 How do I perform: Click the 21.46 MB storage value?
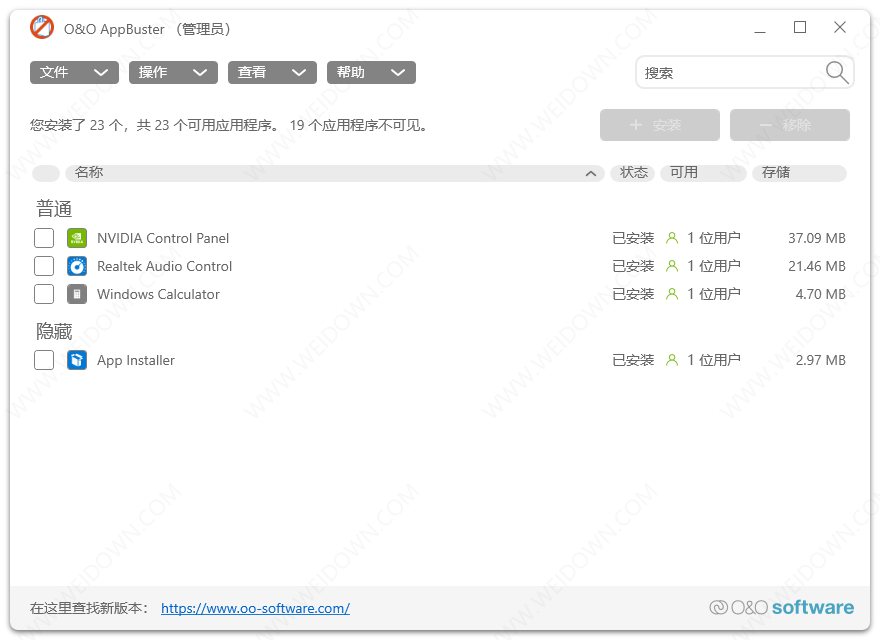point(817,266)
